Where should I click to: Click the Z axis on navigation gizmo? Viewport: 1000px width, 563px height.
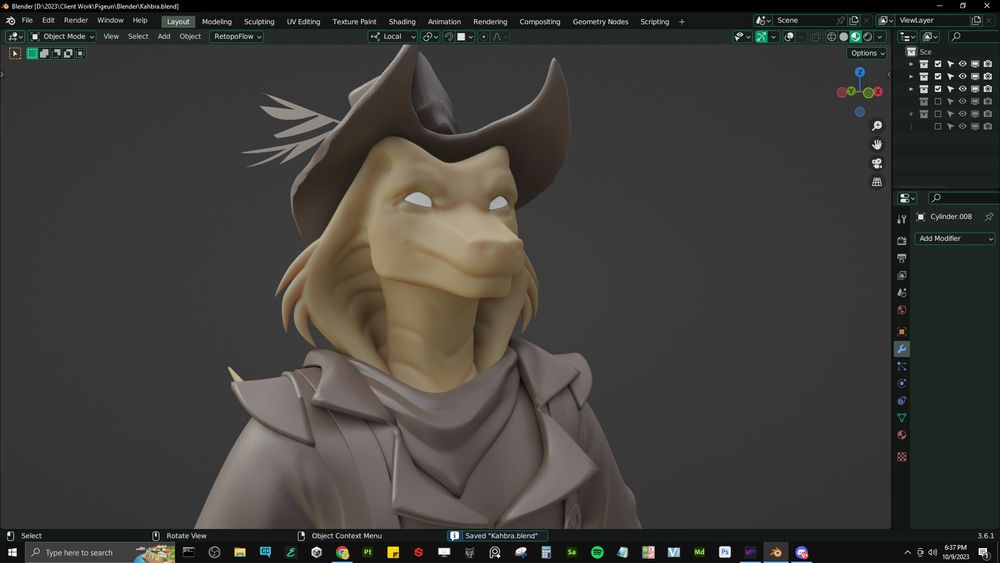pyautogui.click(x=860, y=72)
